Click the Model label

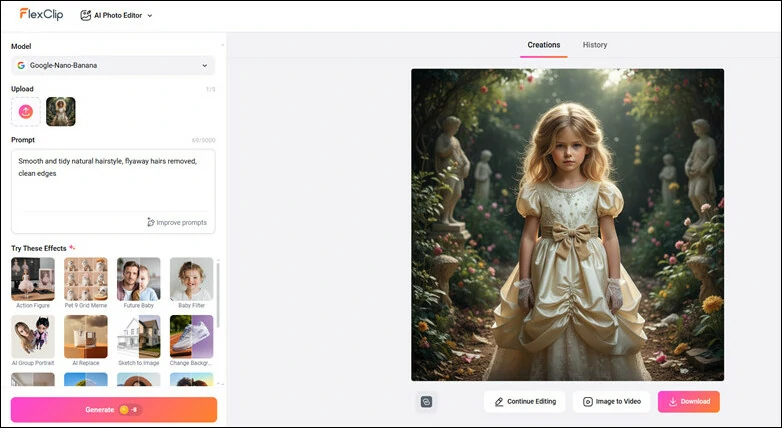tap(21, 46)
